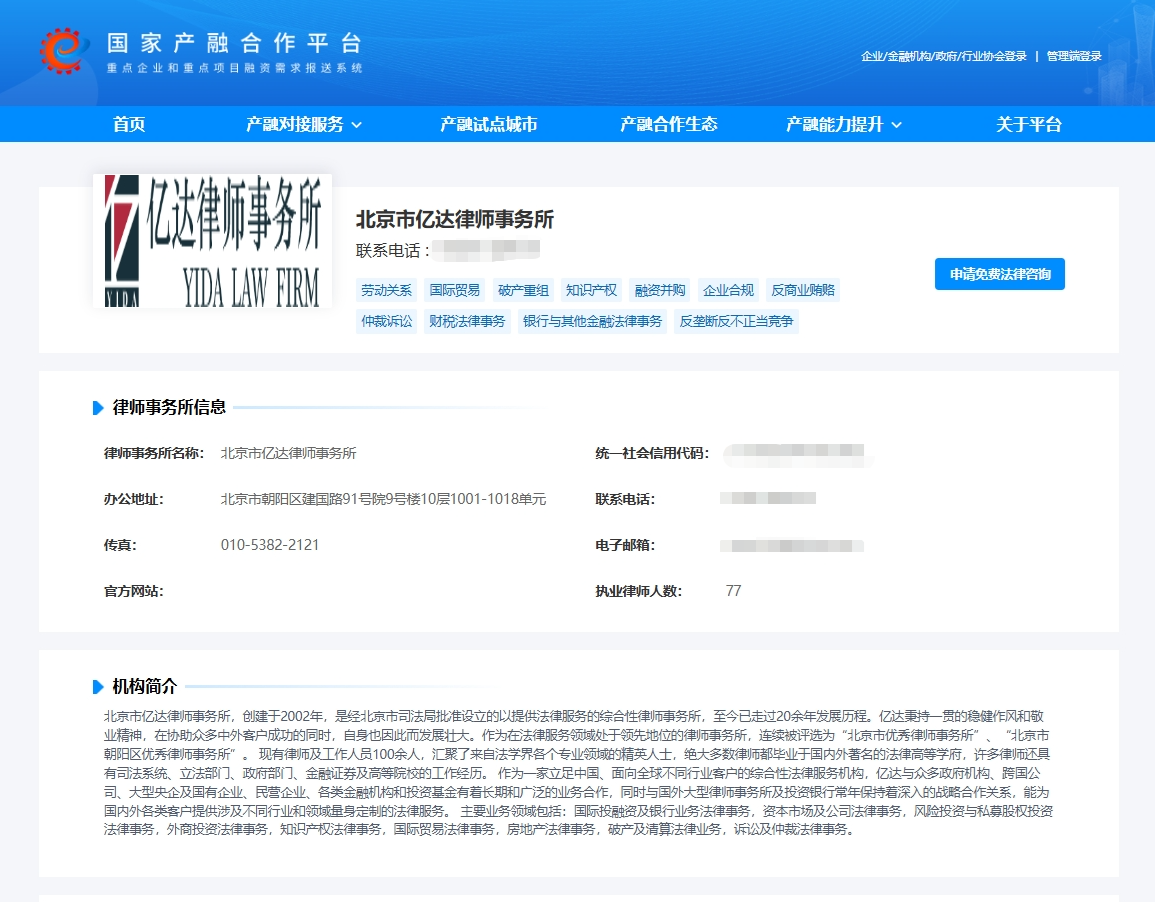
Task: Click the platform subtitle 重点企业和重点项目融资需求报送系统
Action: coord(234,68)
